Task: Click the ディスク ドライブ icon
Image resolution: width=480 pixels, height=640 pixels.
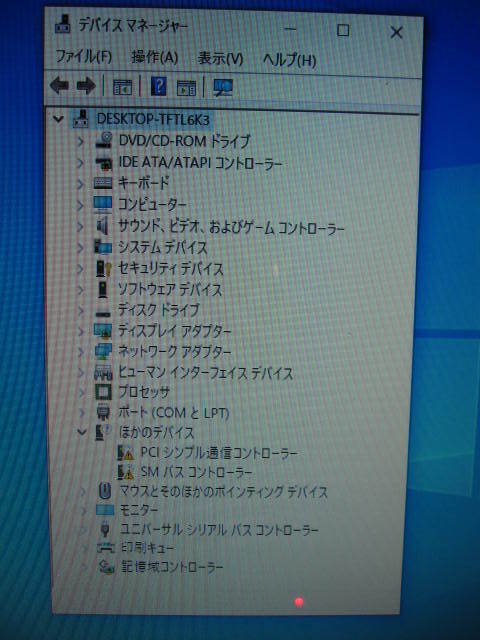Action: click(x=103, y=313)
